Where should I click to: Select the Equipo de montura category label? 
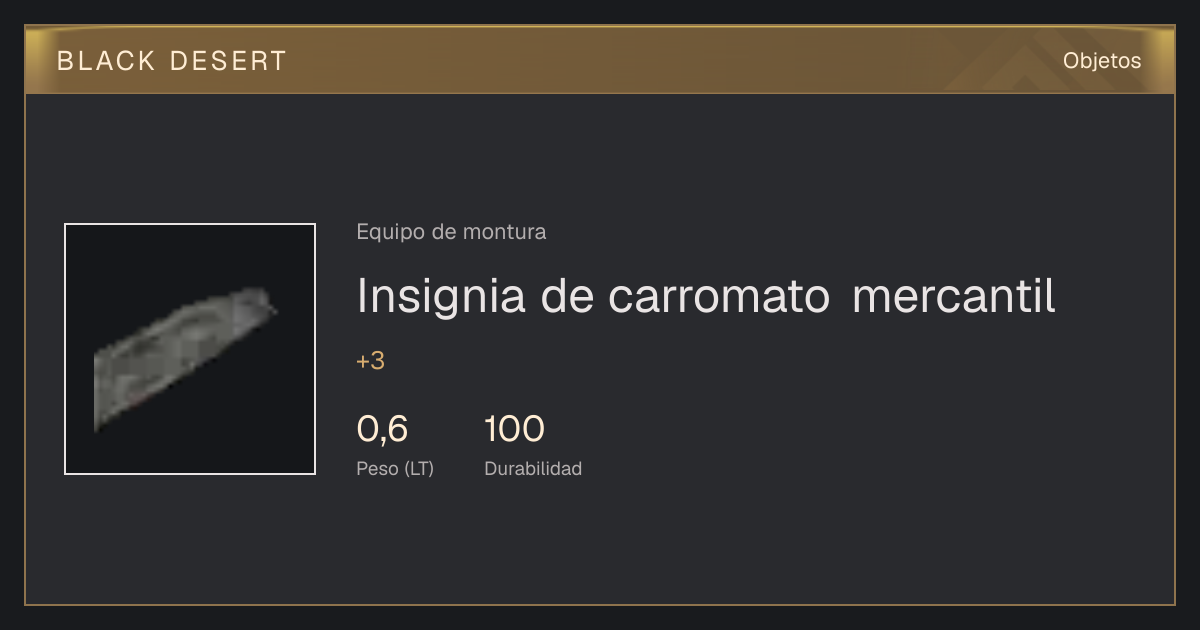tap(451, 232)
